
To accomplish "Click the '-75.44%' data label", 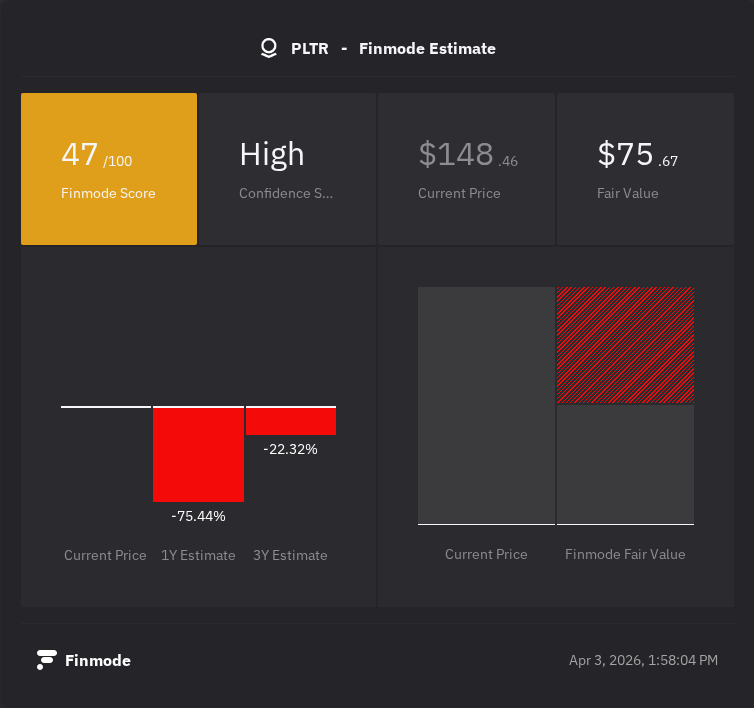I will point(199,516).
